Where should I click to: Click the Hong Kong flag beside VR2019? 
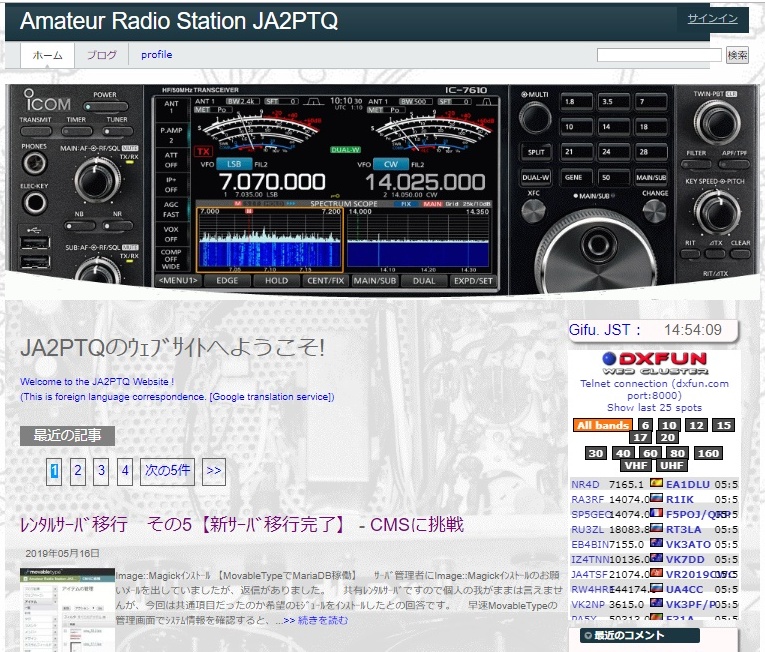point(656,573)
